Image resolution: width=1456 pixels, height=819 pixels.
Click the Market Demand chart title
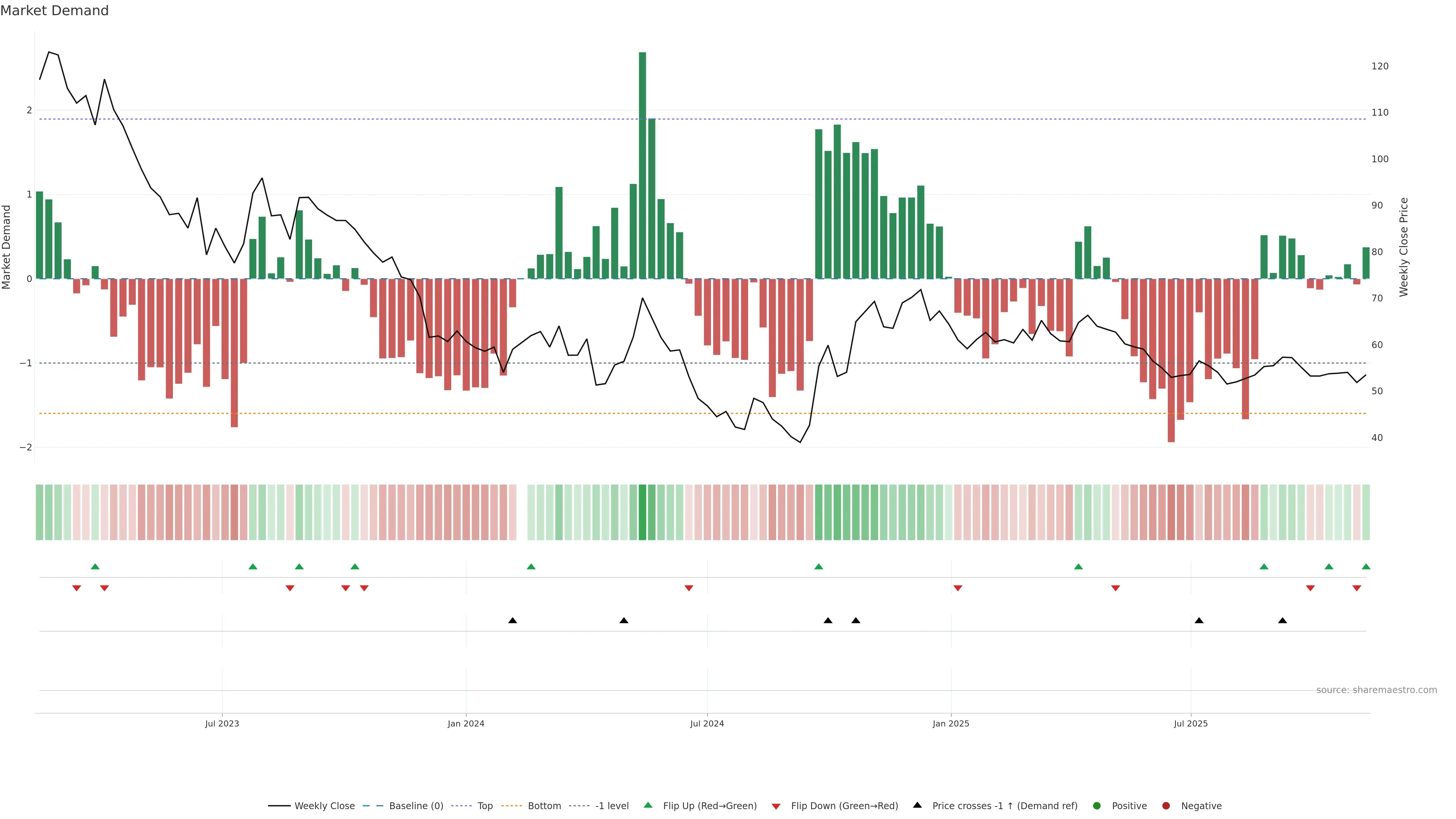click(x=54, y=11)
